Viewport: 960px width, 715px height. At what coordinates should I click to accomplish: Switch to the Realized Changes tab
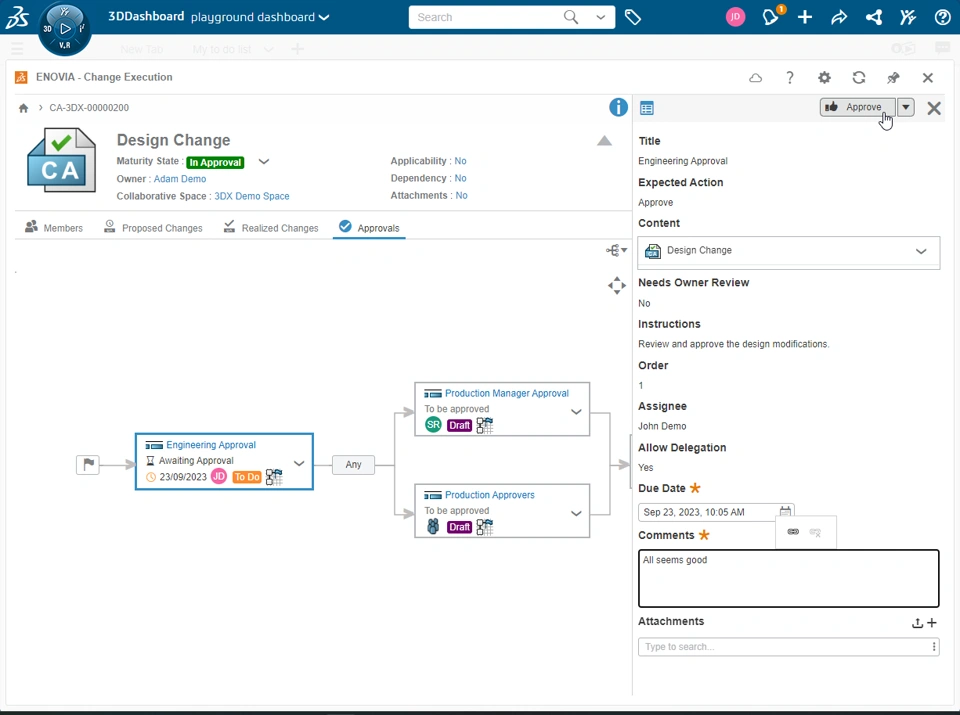[x=271, y=227]
